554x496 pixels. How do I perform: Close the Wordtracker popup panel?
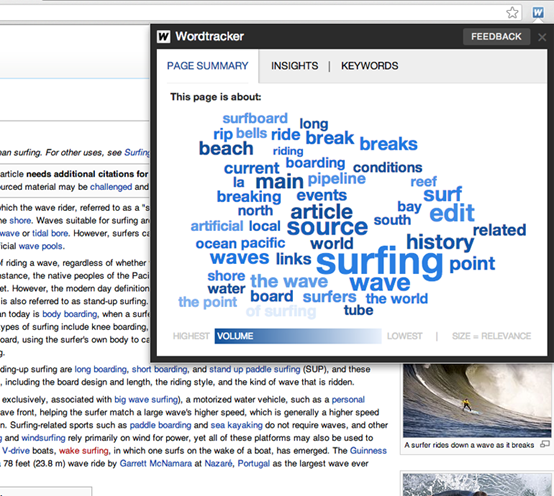coord(542,37)
